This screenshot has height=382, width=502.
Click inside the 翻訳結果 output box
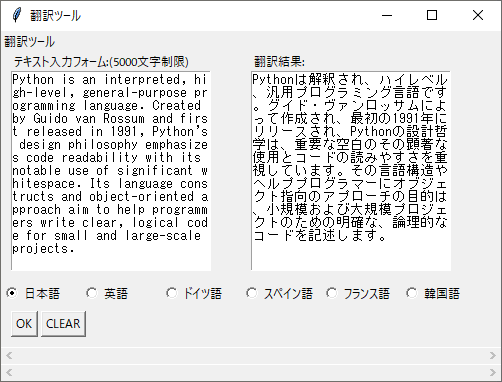click(351, 171)
